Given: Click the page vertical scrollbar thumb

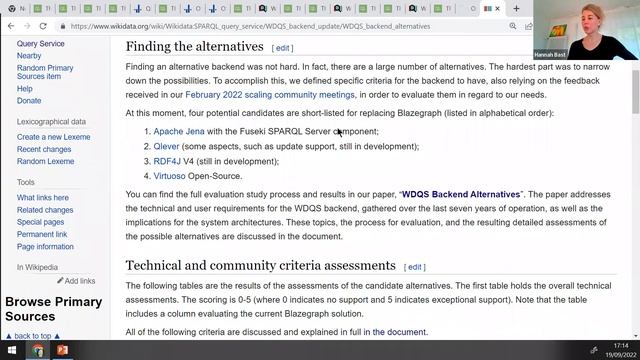Looking at the screenshot, I should point(636,91).
